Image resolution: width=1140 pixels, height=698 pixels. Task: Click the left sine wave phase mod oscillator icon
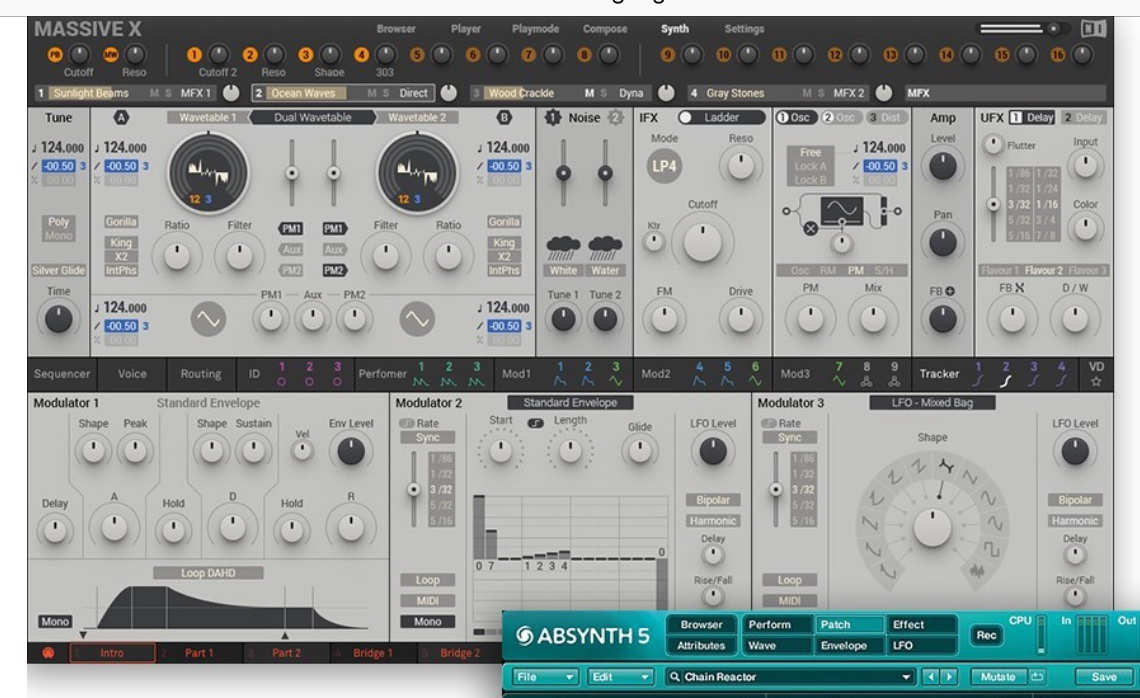click(208, 319)
